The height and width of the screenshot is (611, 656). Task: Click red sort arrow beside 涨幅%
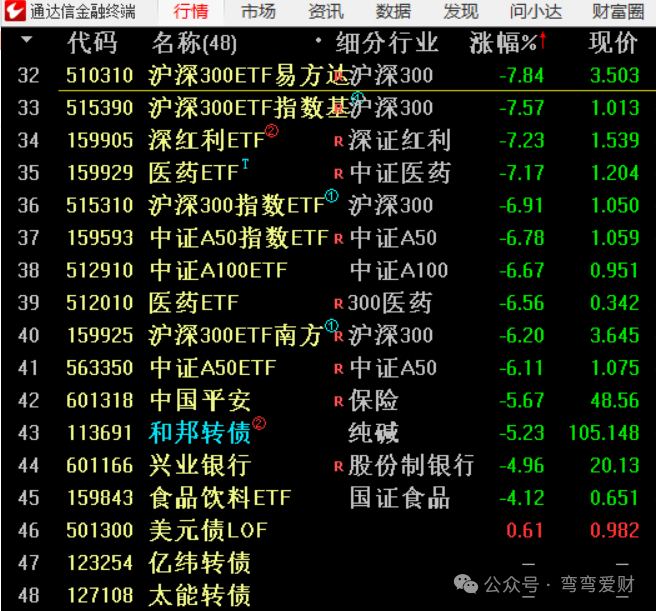coord(543,41)
